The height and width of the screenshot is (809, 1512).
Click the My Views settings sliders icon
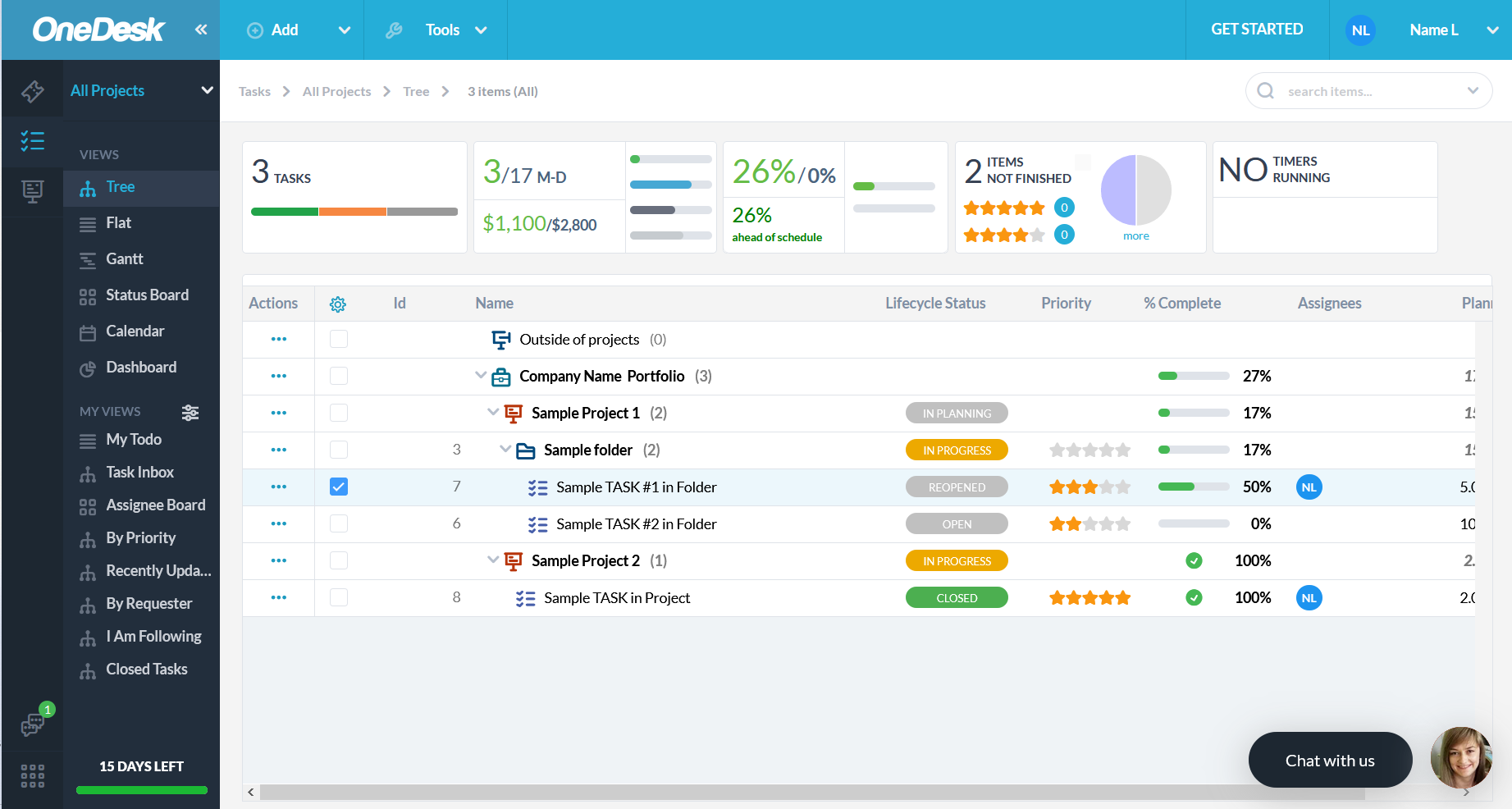tap(190, 412)
